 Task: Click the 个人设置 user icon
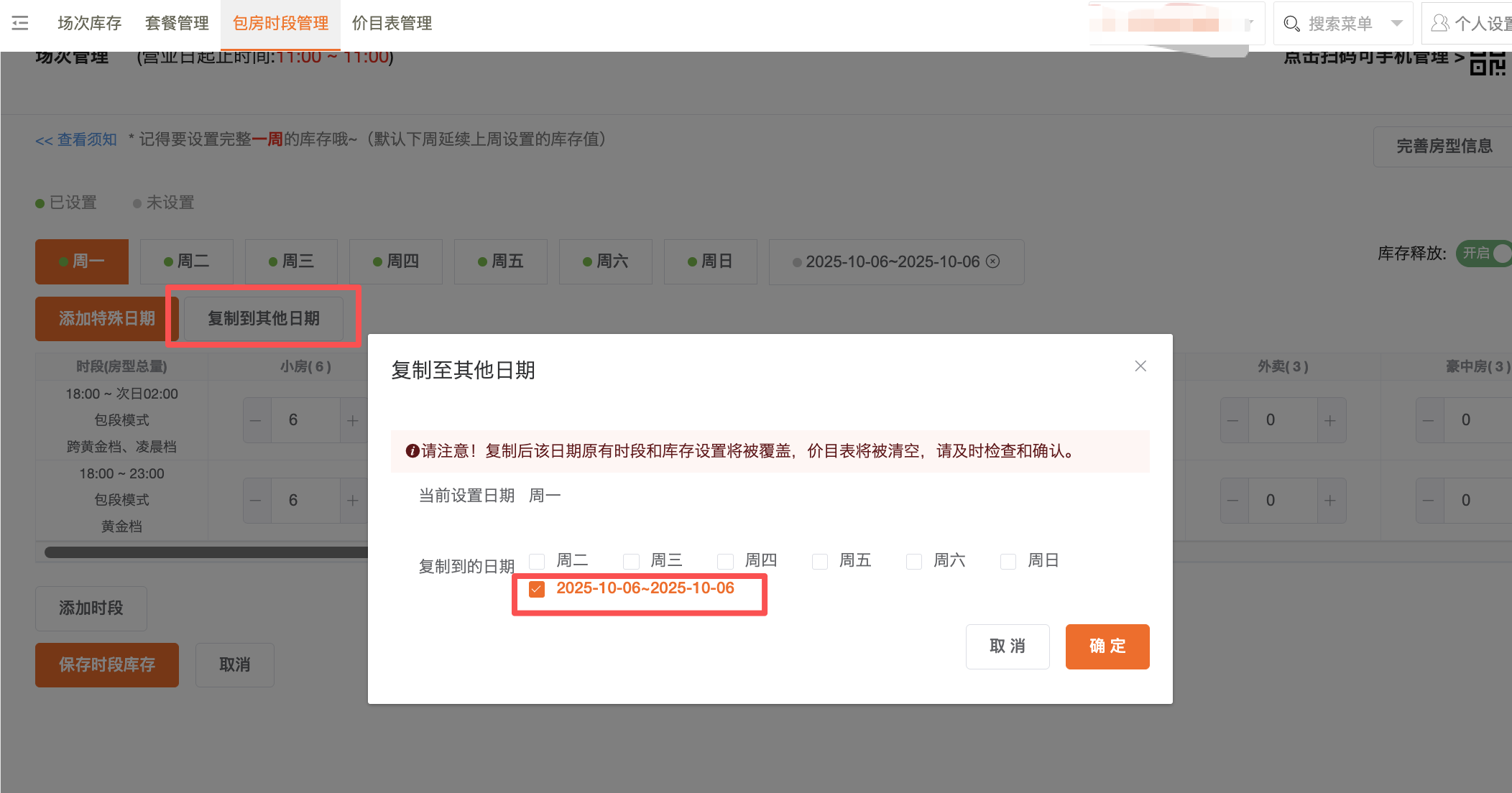(x=1439, y=24)
